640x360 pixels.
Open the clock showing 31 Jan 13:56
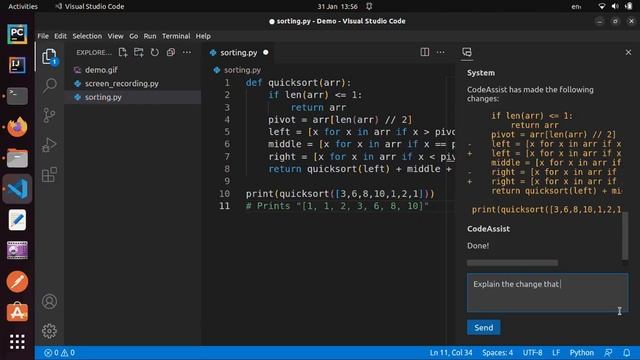[338, 7]
